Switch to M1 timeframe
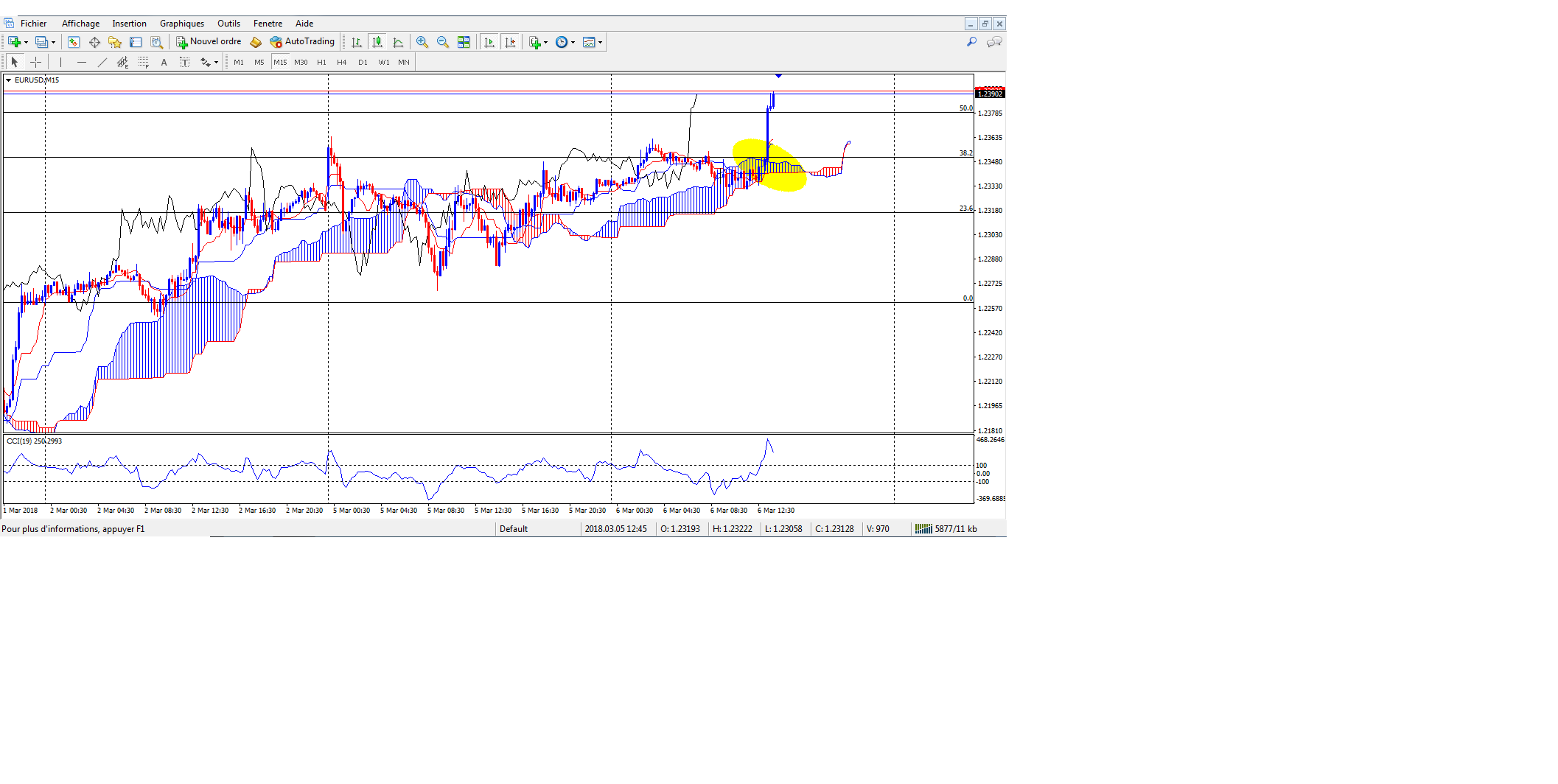The width and height of the screenshot is (1558, 784). [239, 62]
